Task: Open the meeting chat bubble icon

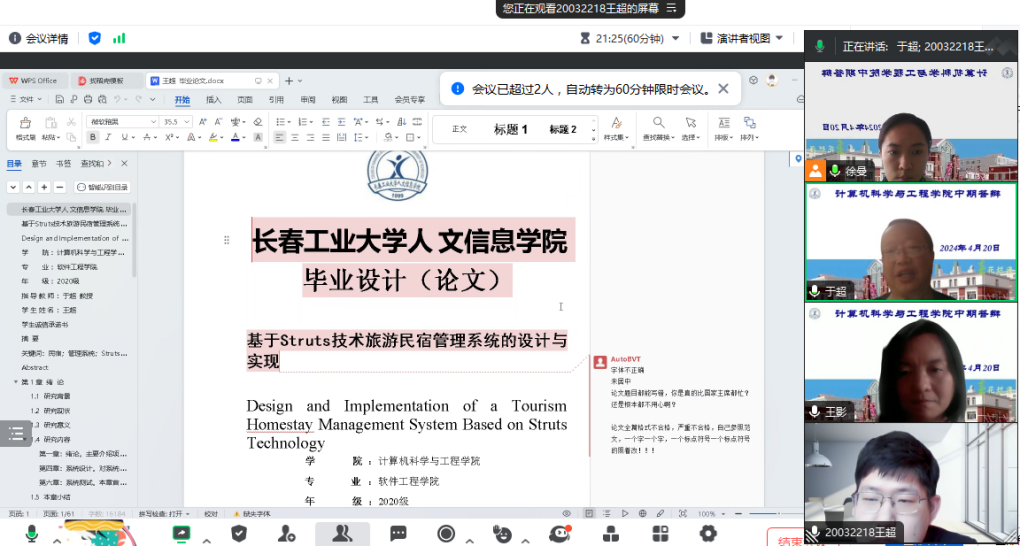Action: (398, 533)
